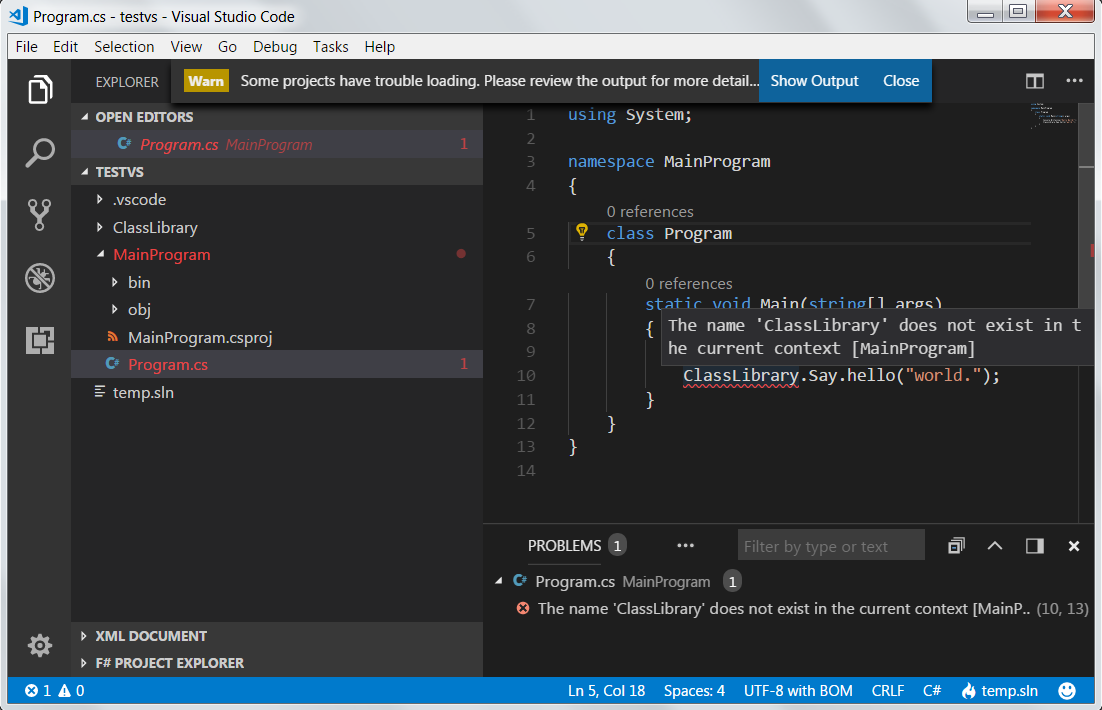This screenshot has height=710, width=1102.
Task: Maximize the panel with the chevron up icon
Action: coord(994,546)
